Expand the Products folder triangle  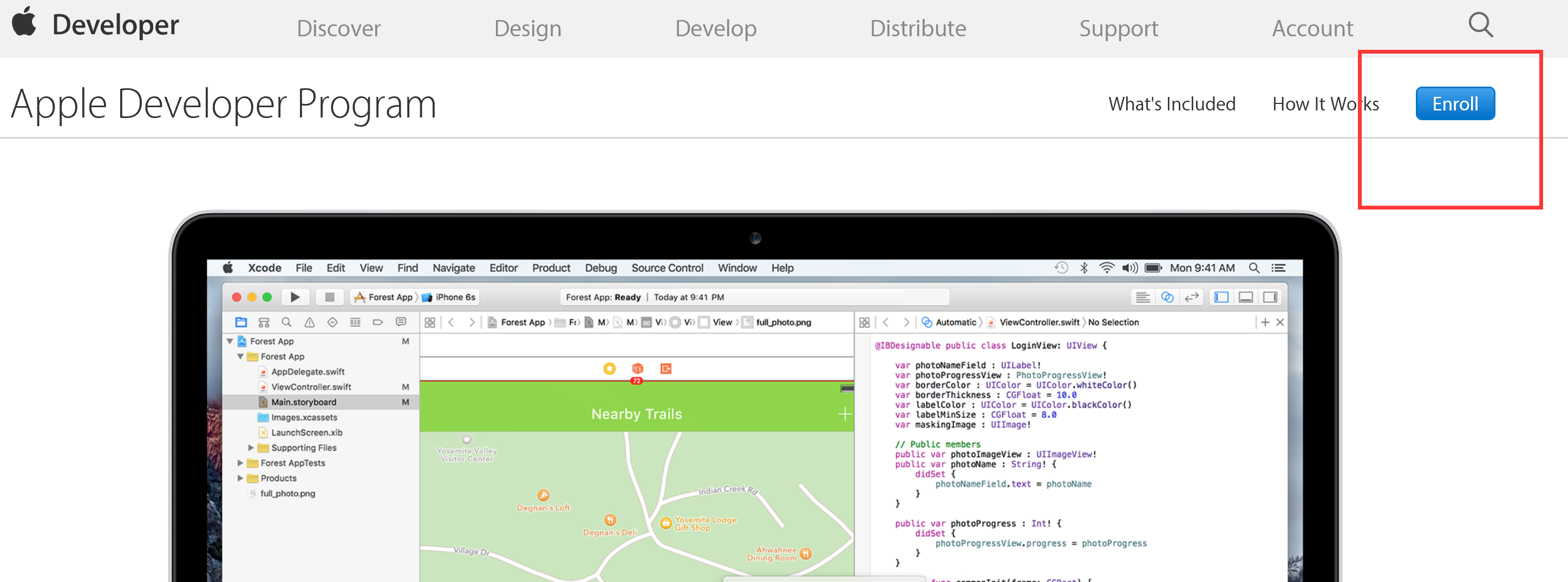click(240, 478)
